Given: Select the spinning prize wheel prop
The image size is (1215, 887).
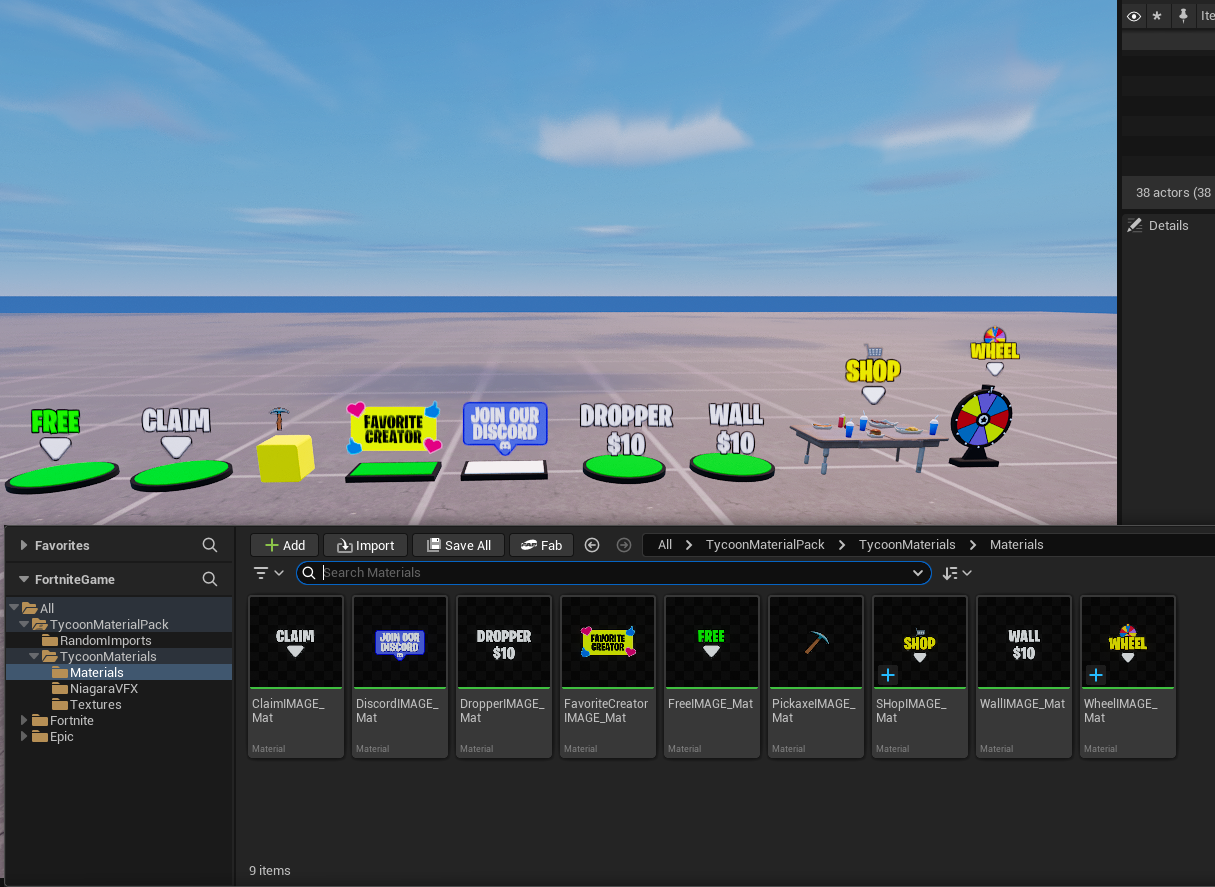Looking at the screenshot, I should [981, 427].
